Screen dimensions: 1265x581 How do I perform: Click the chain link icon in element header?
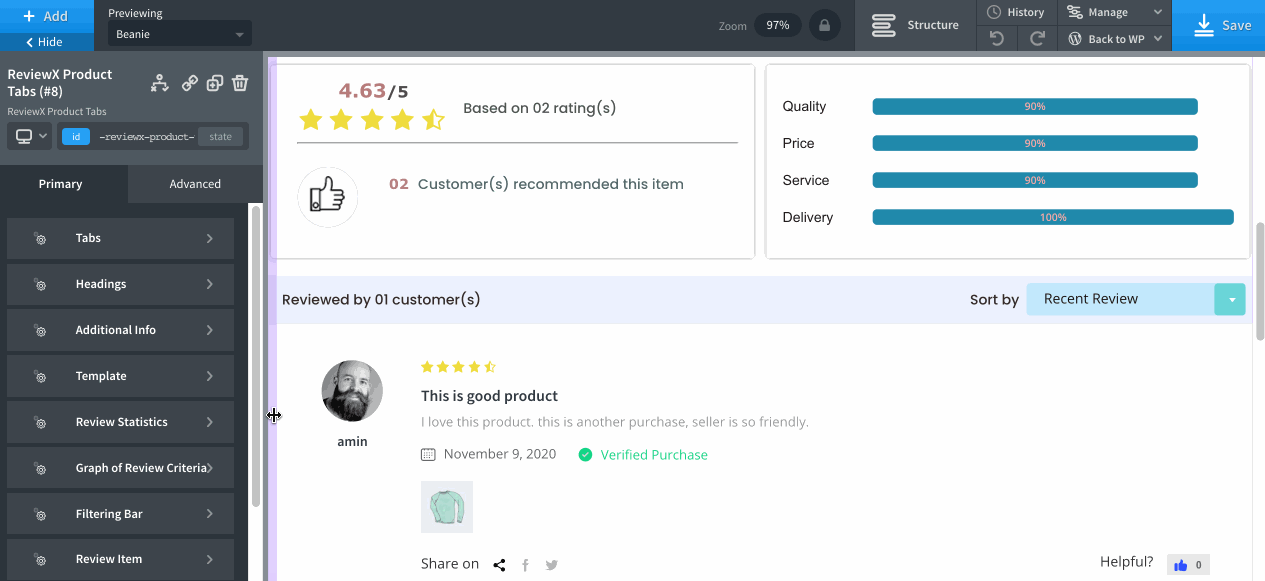pyautogui.click(x=189, y=84)
